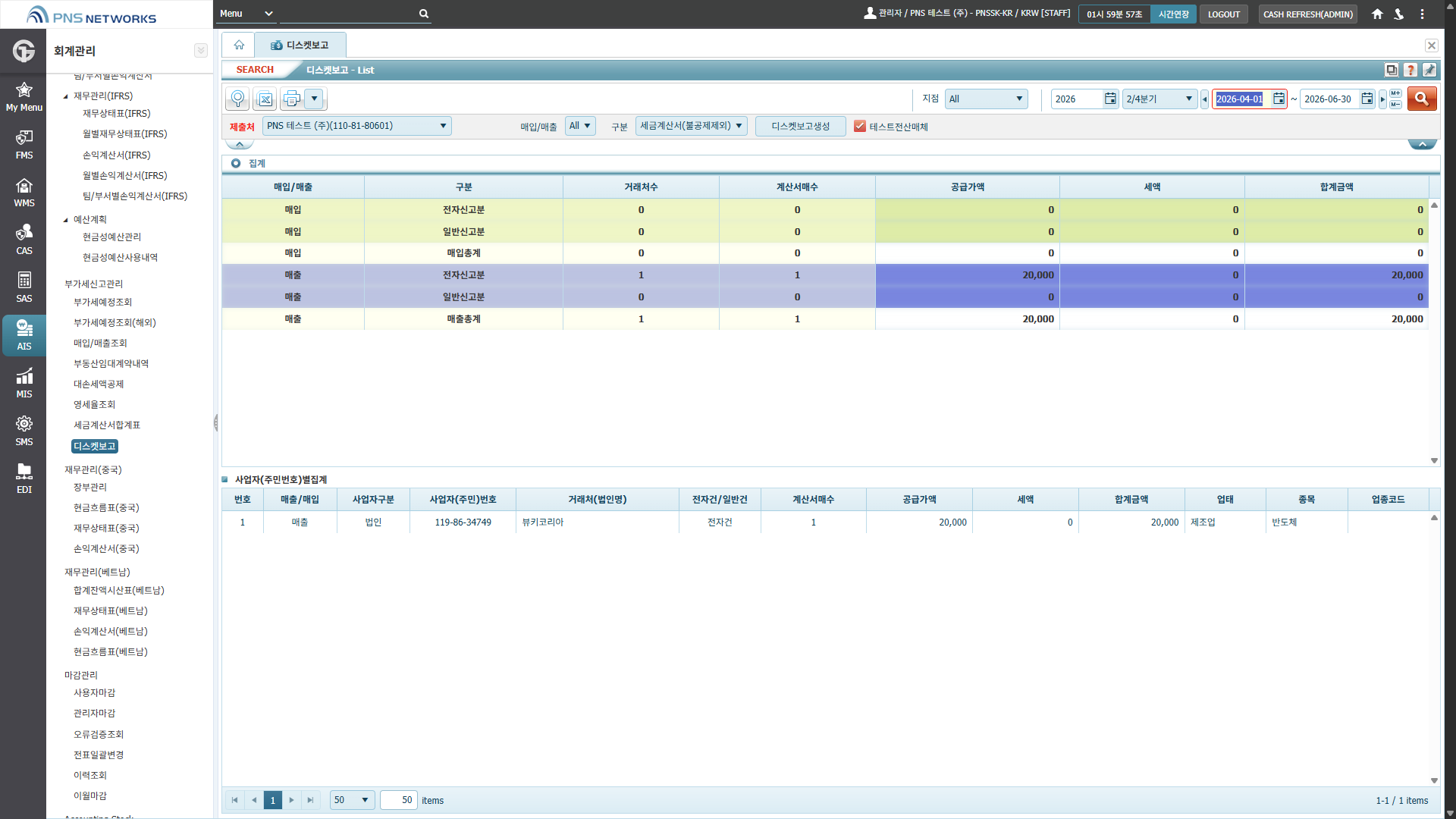This screenshot has height=819, width=1456.
Task: Open the EDI module icon
Action: [24, 479]
